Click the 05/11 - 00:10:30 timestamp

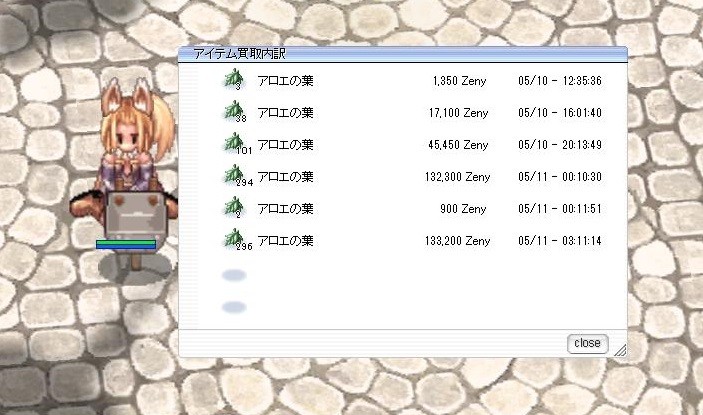point(560,177)
